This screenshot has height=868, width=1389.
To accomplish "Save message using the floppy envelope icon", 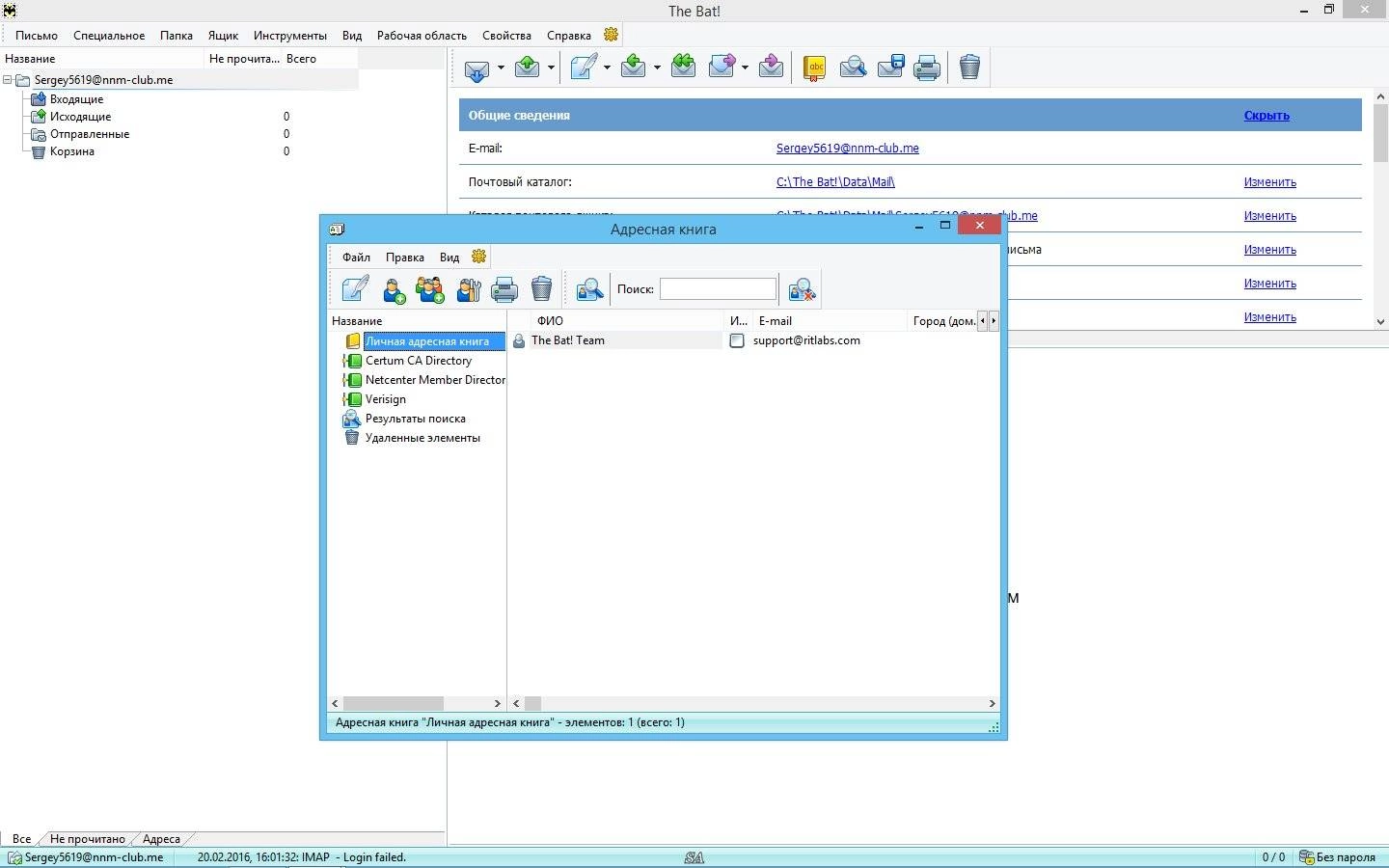I will tap(890, 68).
